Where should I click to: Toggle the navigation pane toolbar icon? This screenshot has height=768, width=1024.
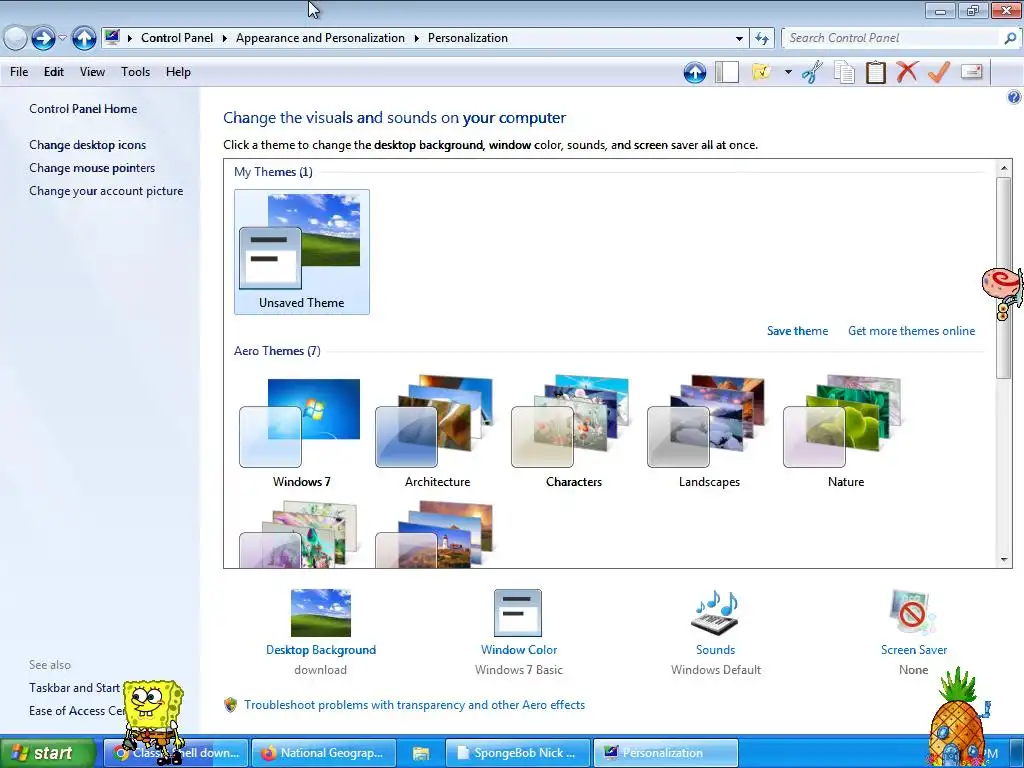click(726, 72)
